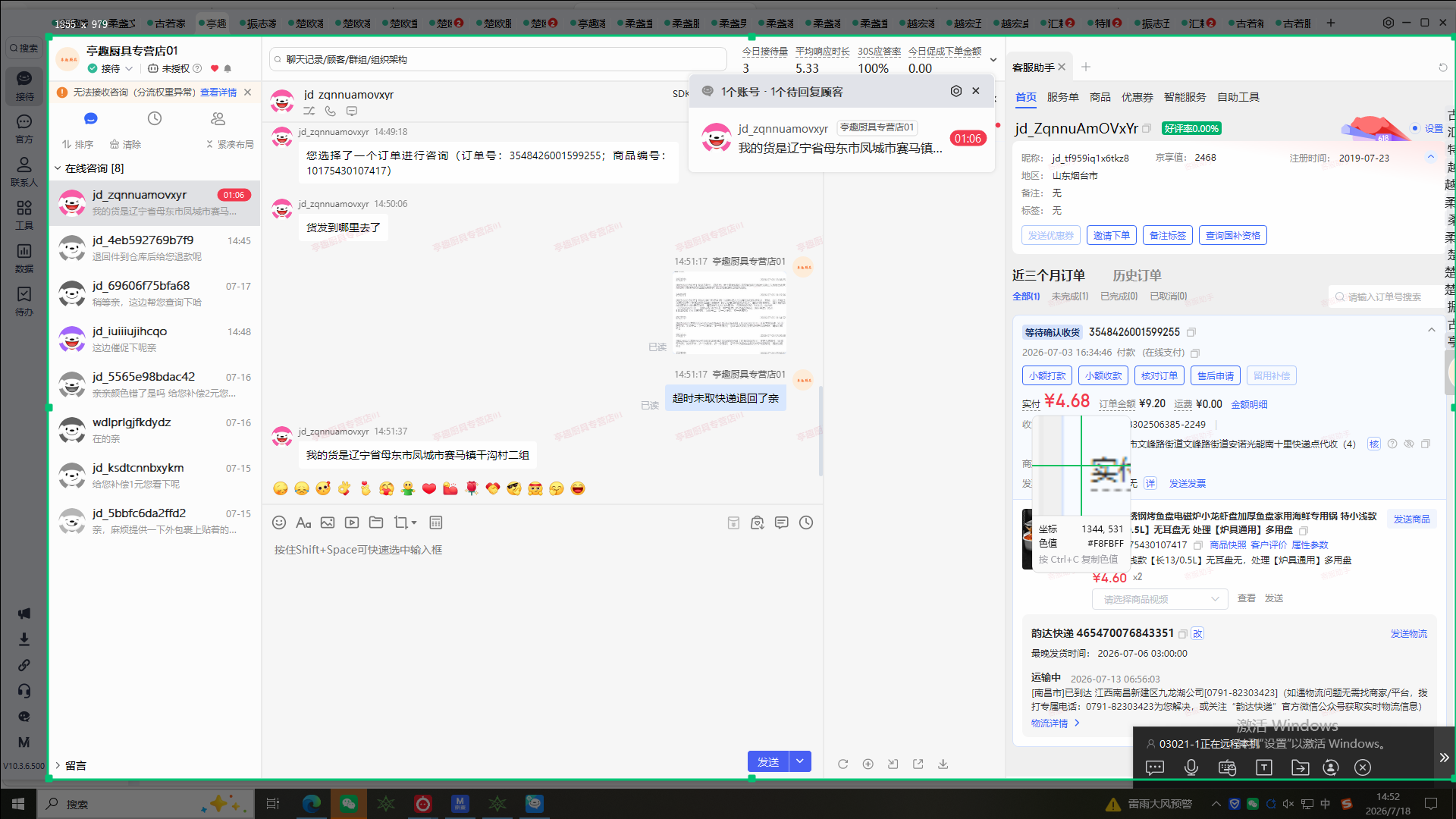The image size is (1456, 819).
Task: Switch to the 商品 tab
Action: tap(1100, 97)
